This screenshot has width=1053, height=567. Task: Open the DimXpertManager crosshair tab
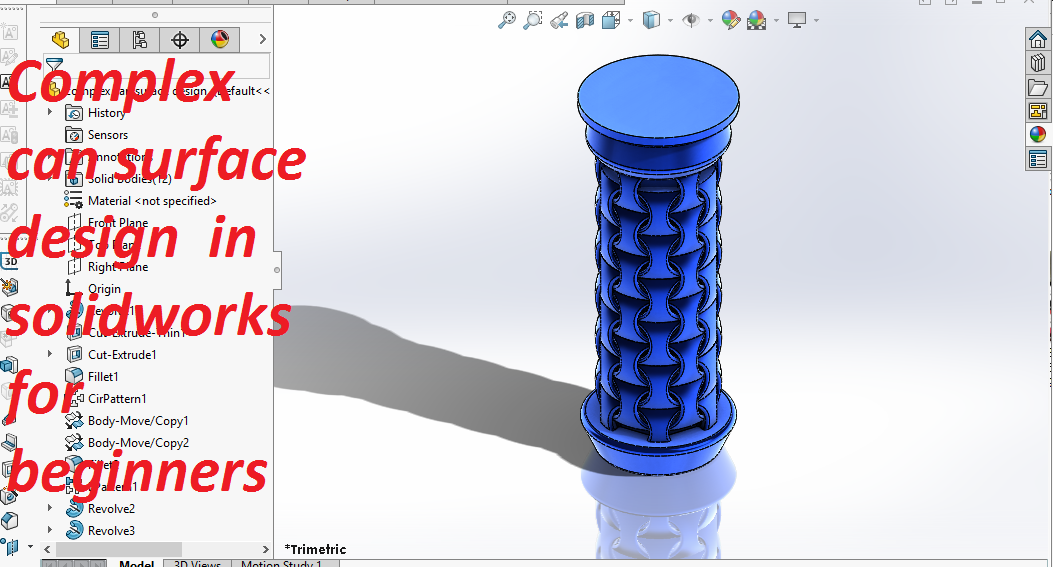coord(179,40)
